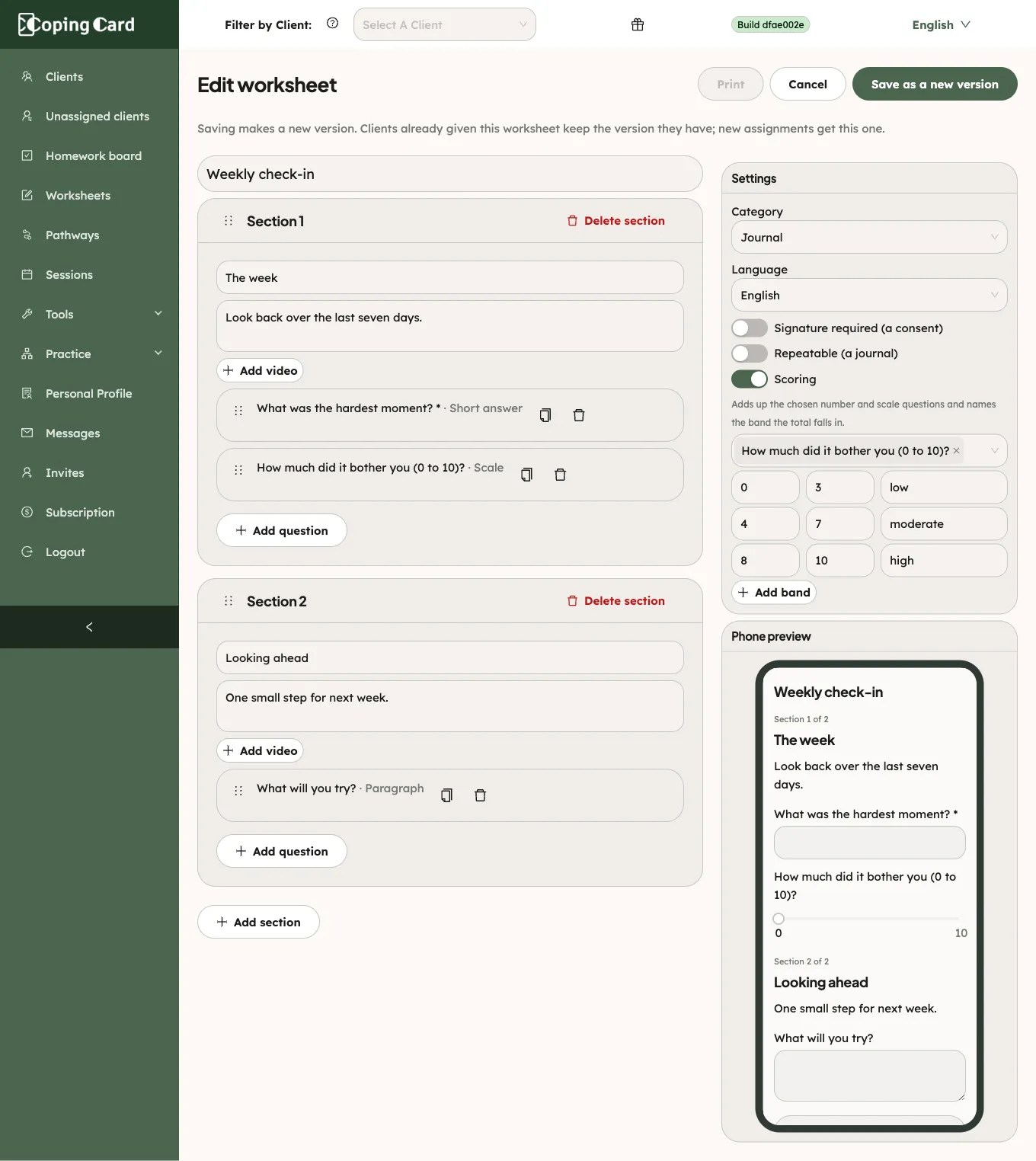Edit the 'moderate' band label field
This screenshot has height=1161, width=1036.
(944, 524)
